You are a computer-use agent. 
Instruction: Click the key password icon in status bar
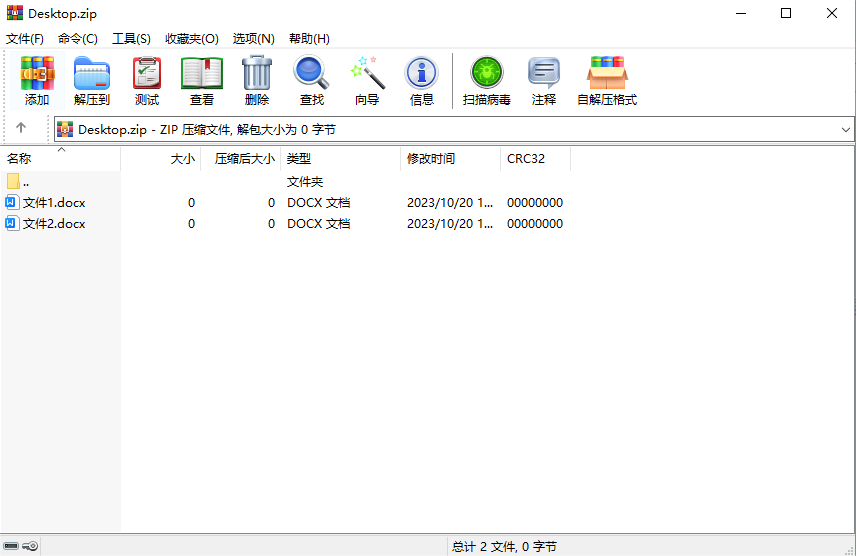(30, 546)
